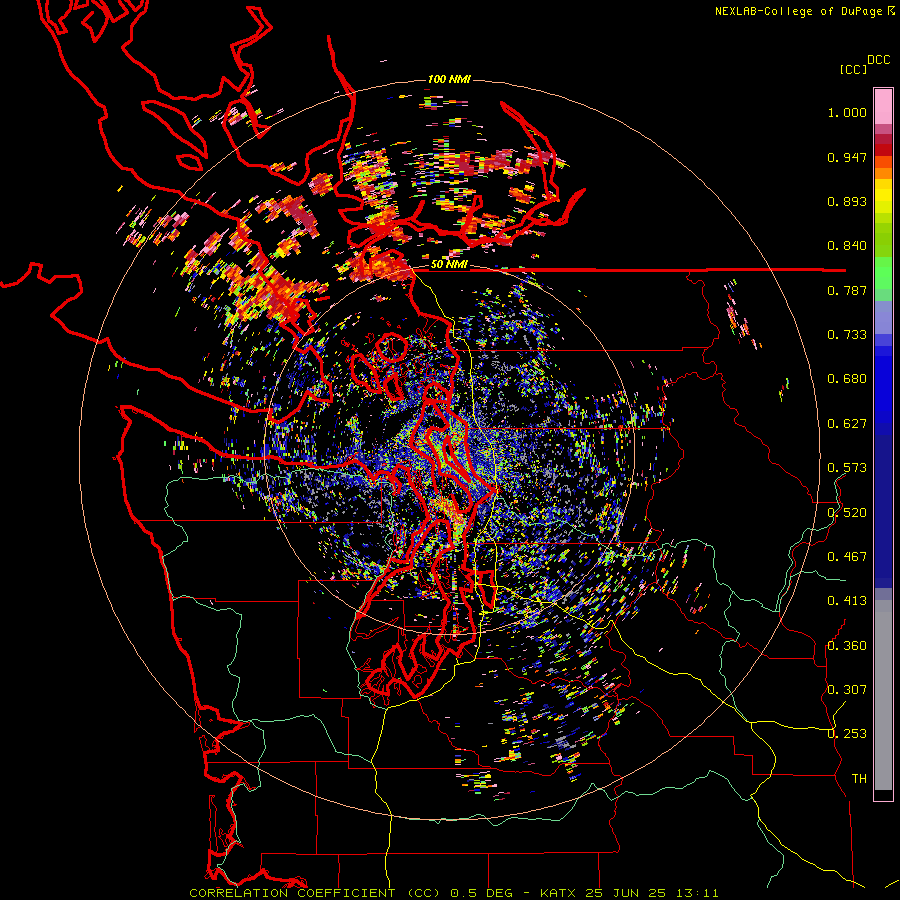Click the bright green colorbar band
The width and height of the screenshot is (900, 900).
pyautogui.click(x=883, y=273)
